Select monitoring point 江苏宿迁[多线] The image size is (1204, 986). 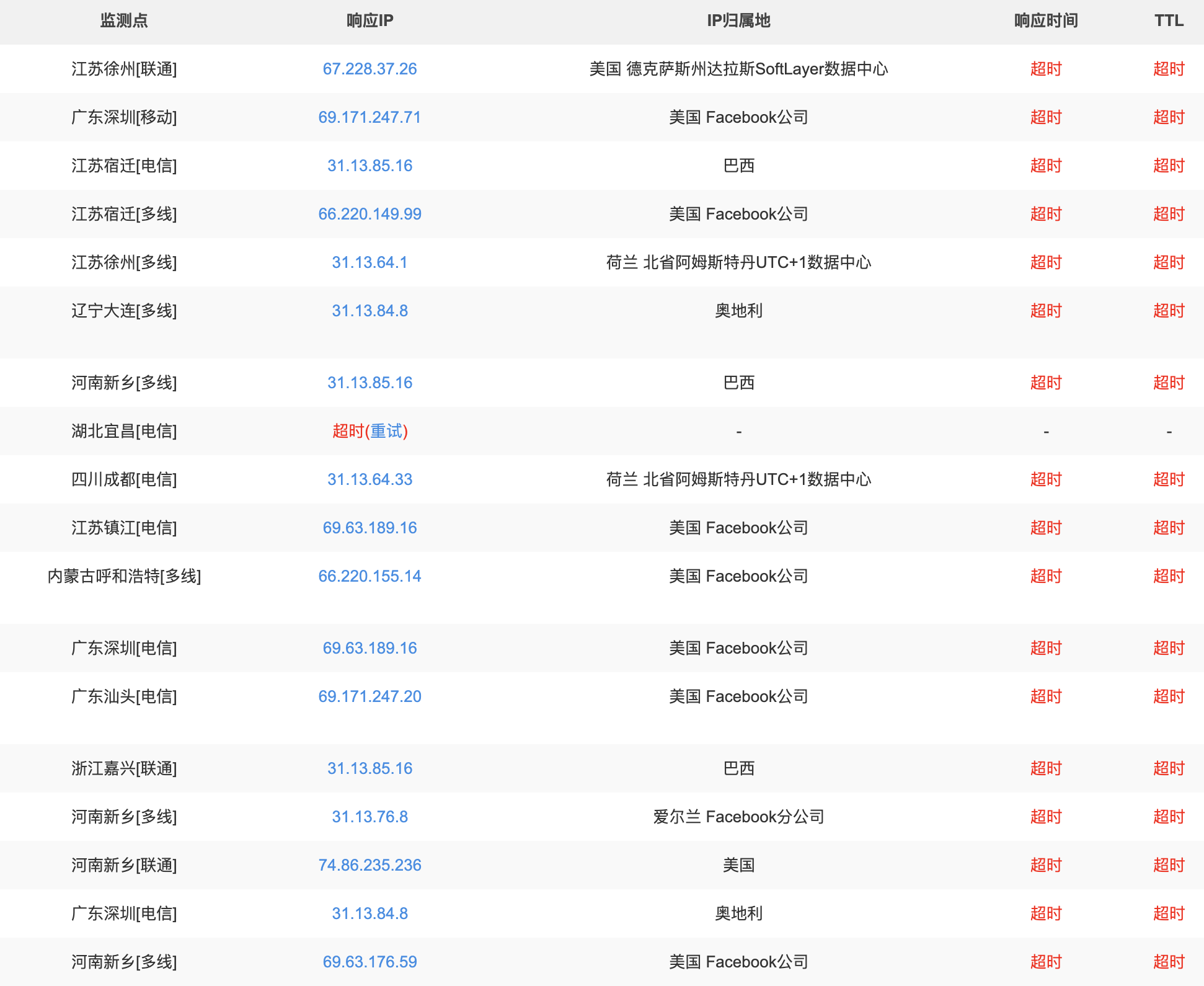(x=124, y=214)
